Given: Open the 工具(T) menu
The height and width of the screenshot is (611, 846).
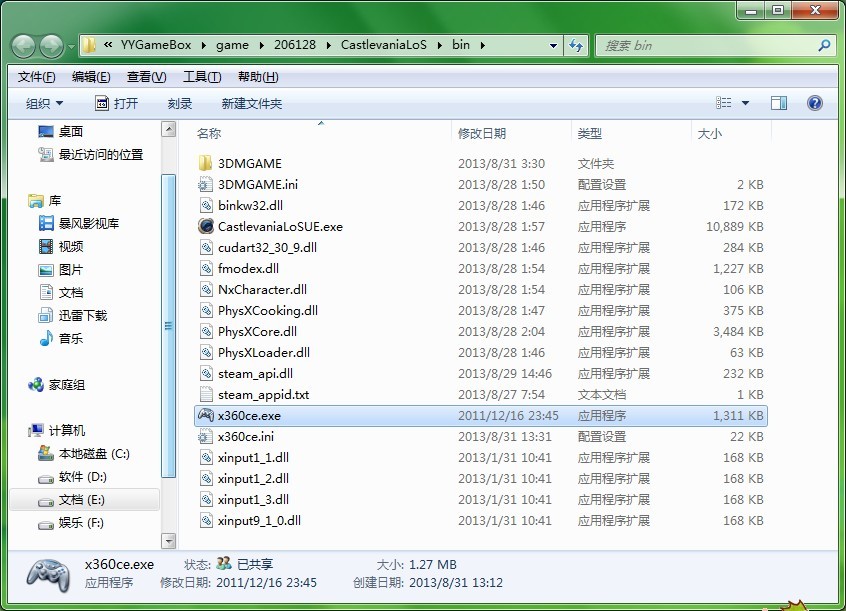Looking at the screenshot, I should 202,77.
